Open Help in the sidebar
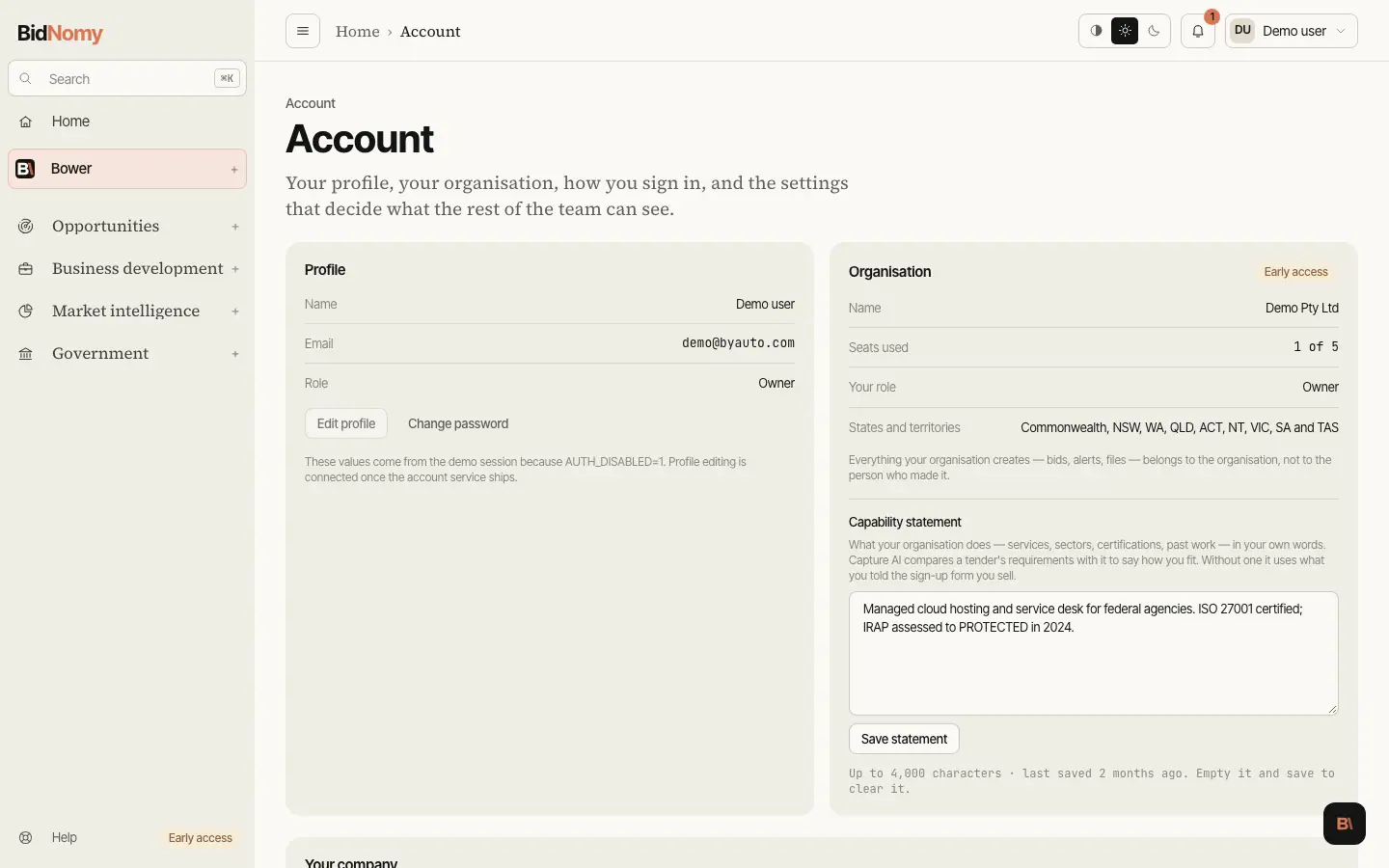 point(65,838)
